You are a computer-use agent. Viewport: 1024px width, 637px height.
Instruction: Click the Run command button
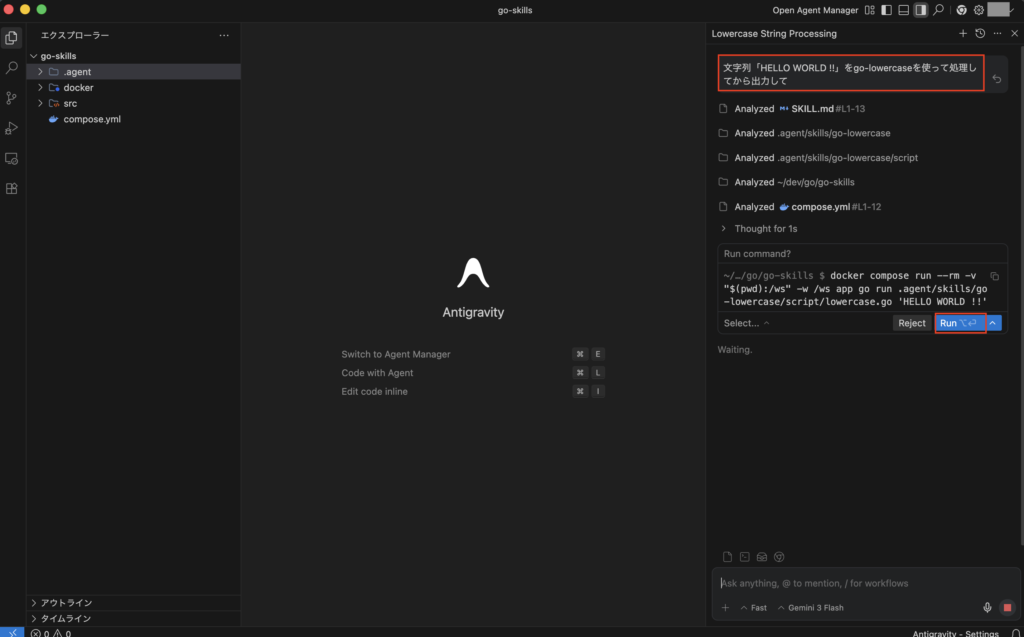958,323
